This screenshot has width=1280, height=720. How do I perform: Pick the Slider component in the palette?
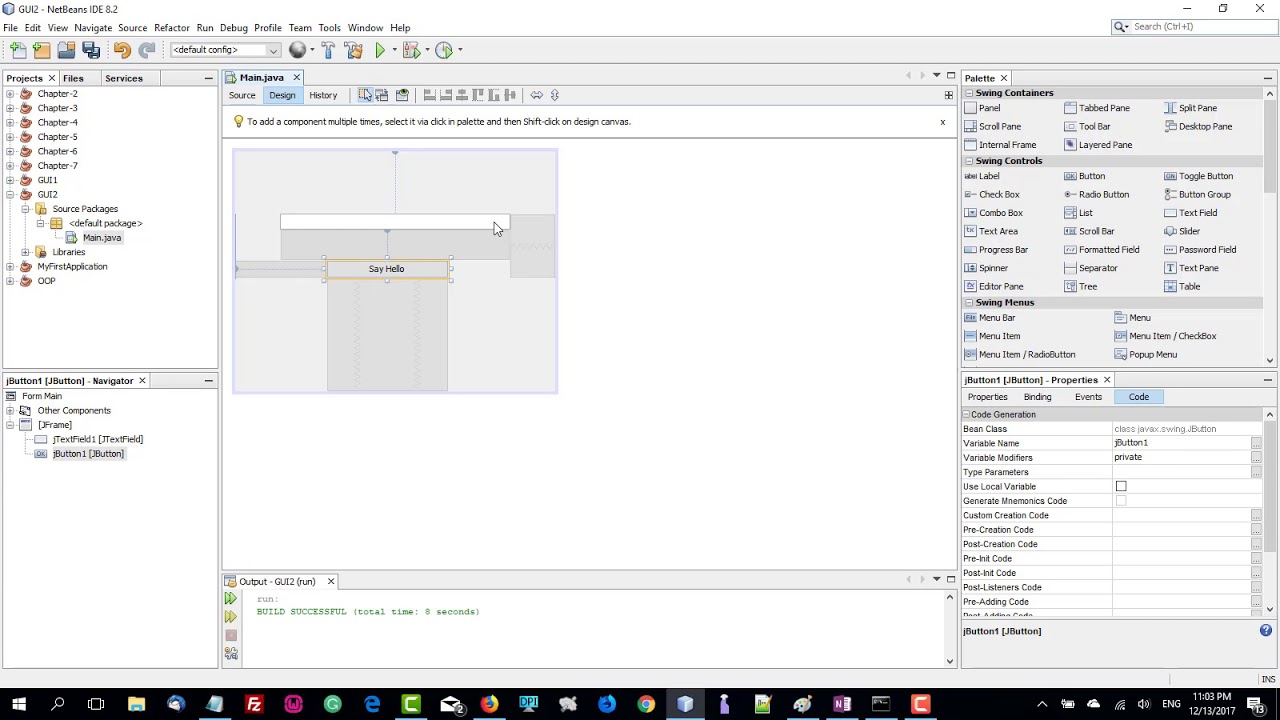[1182, 231]
